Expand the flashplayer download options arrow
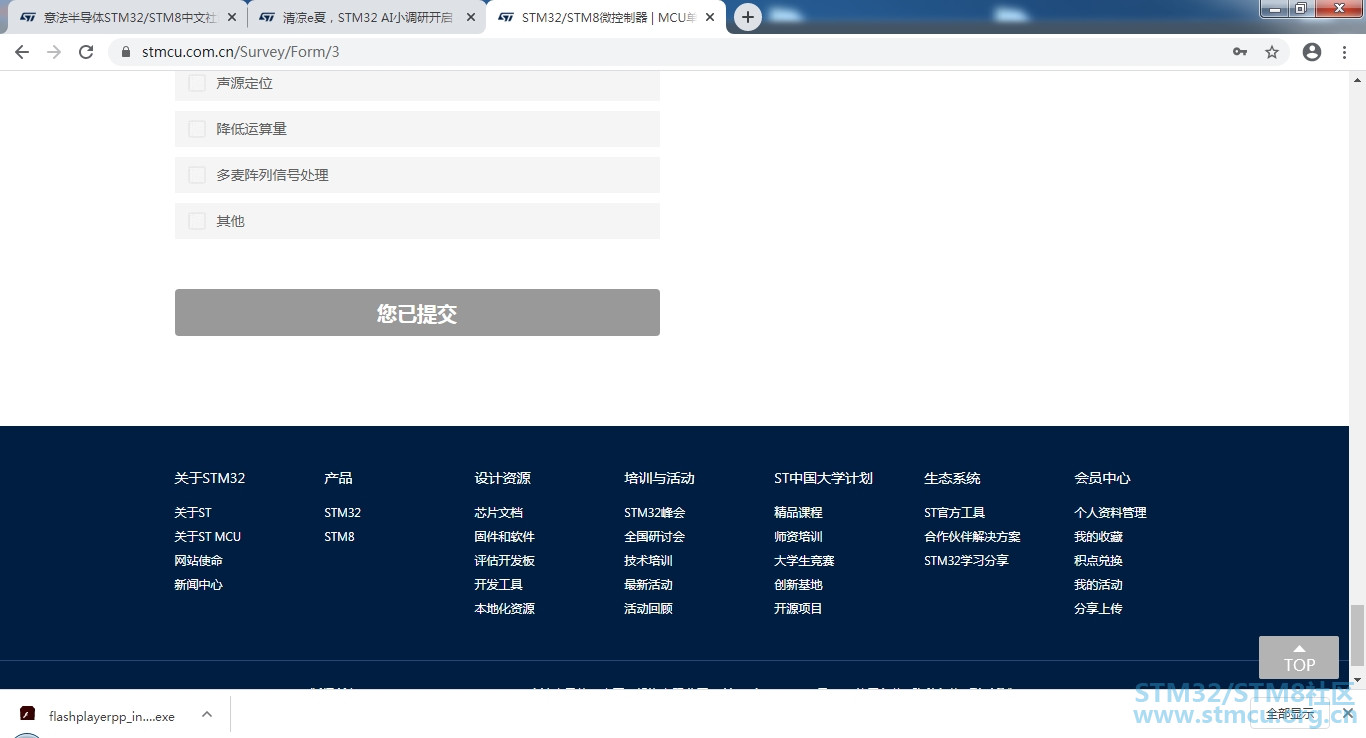Image resolution: width=1366 pixels, height=738 pixels. [x=207, y=715]
